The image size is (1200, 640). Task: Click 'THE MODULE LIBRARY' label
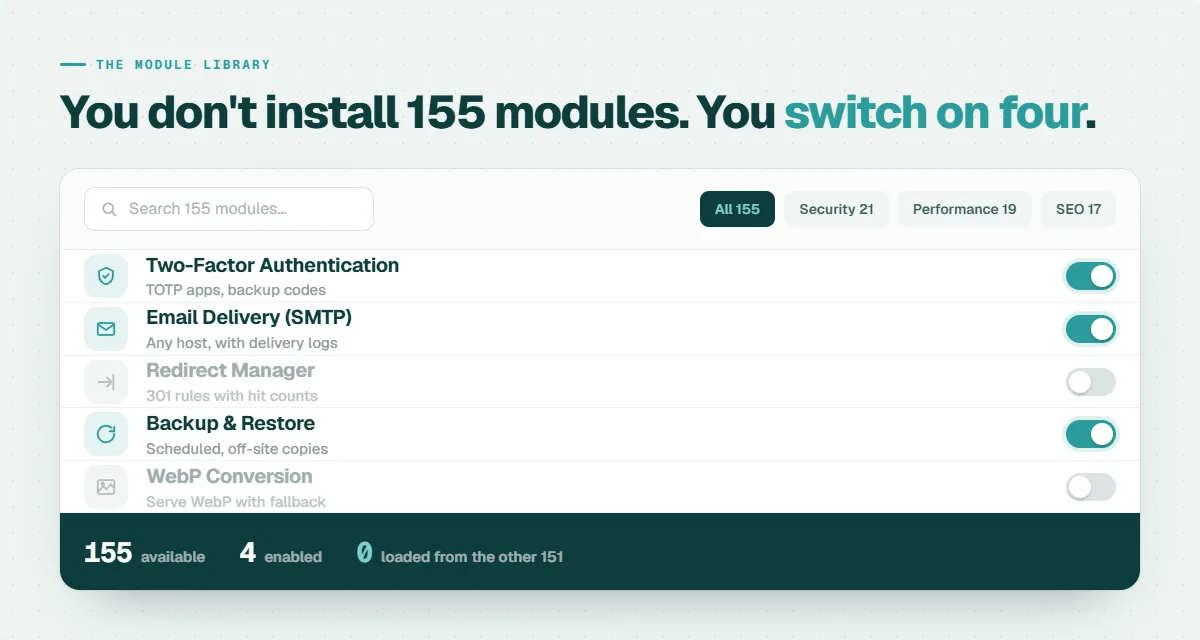183,64
